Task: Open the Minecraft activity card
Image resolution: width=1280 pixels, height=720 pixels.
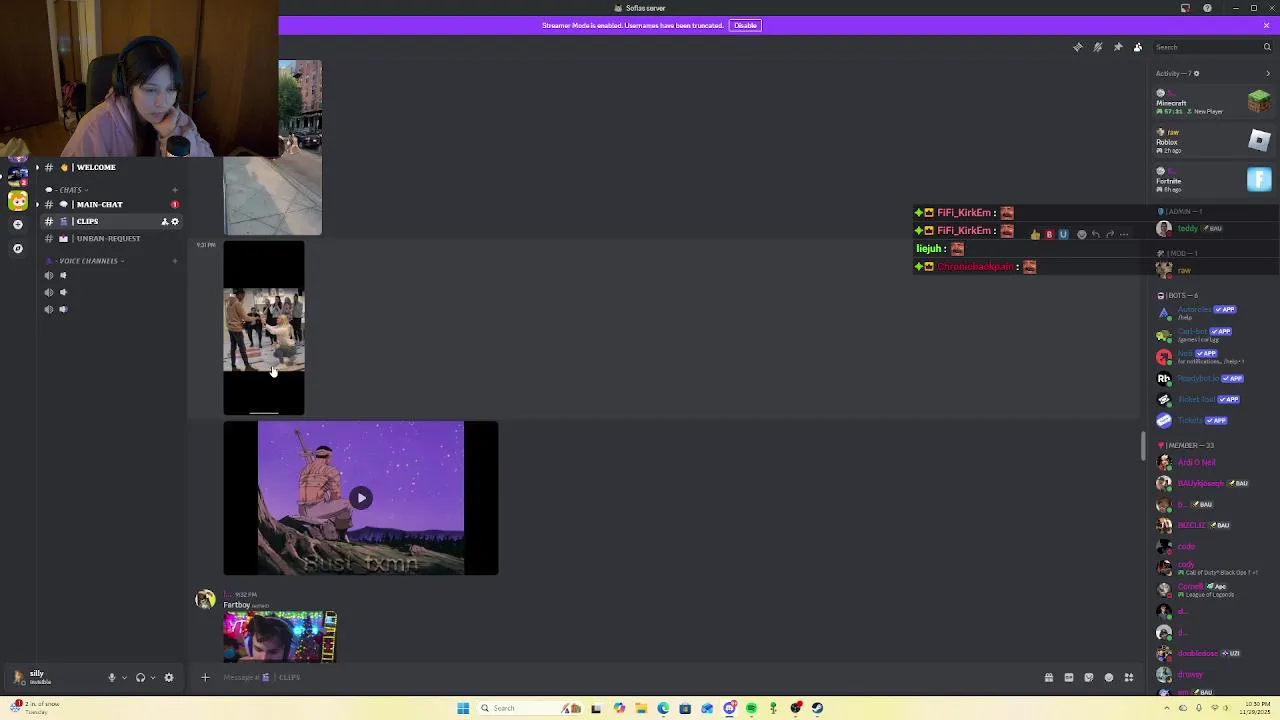Action: point(1213,101)
